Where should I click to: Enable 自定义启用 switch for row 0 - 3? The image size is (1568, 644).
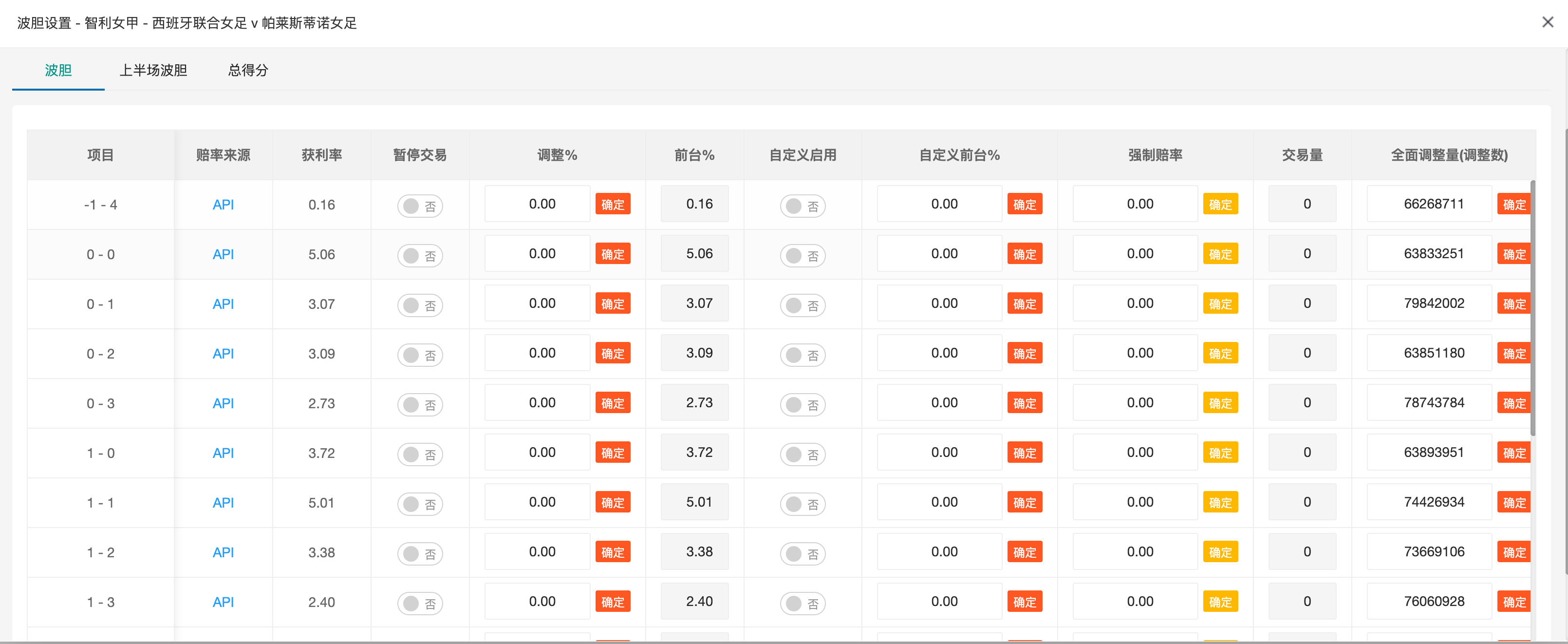[803, 404]
